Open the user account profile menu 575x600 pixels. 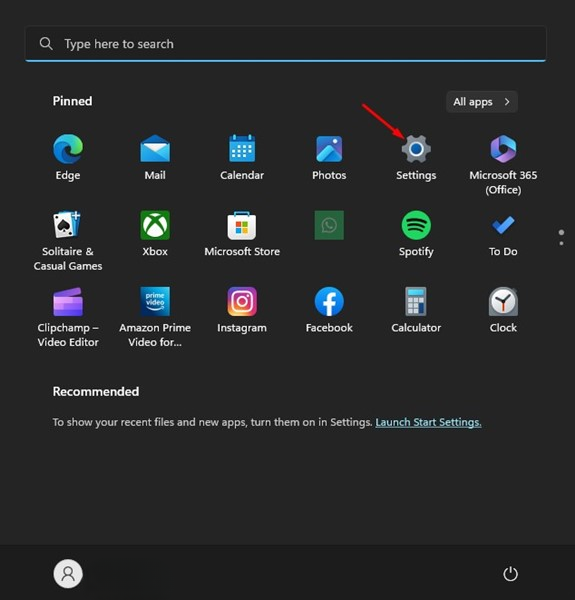tap(68, 574)
